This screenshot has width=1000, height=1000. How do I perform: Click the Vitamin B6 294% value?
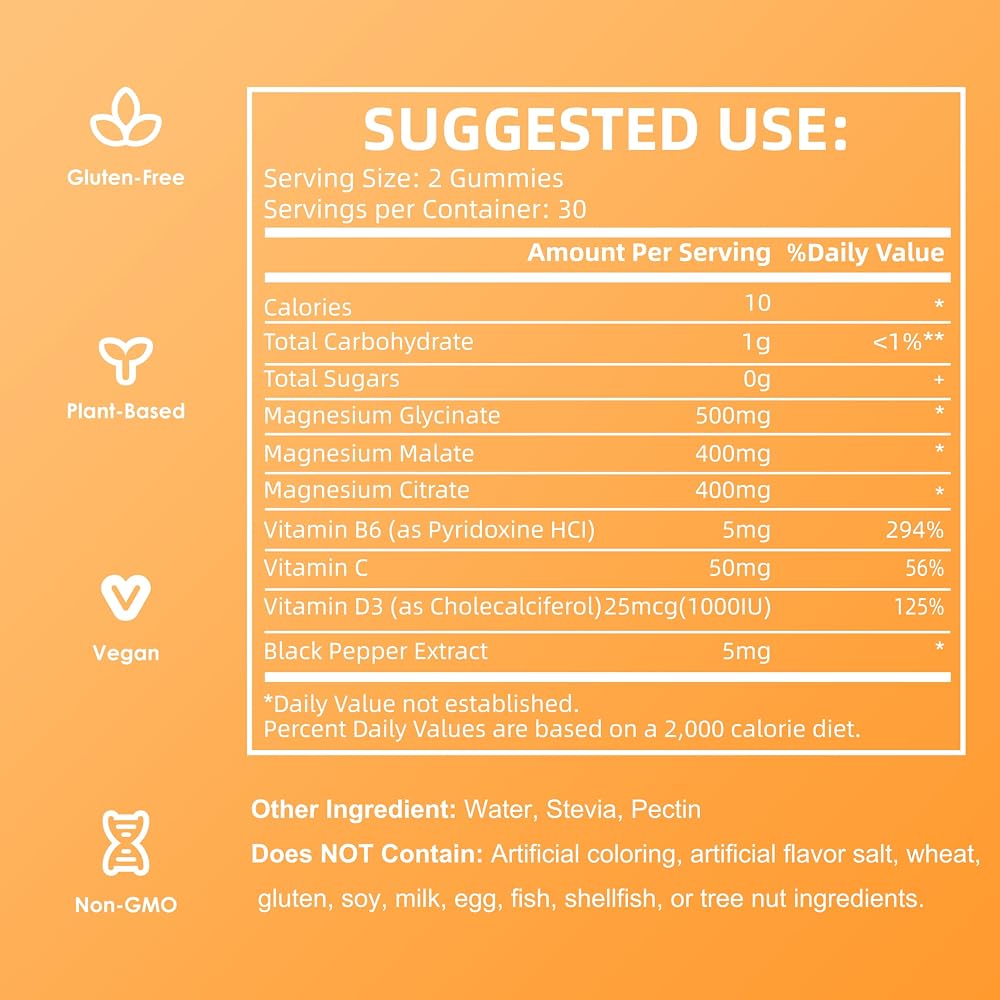[915, 530]
